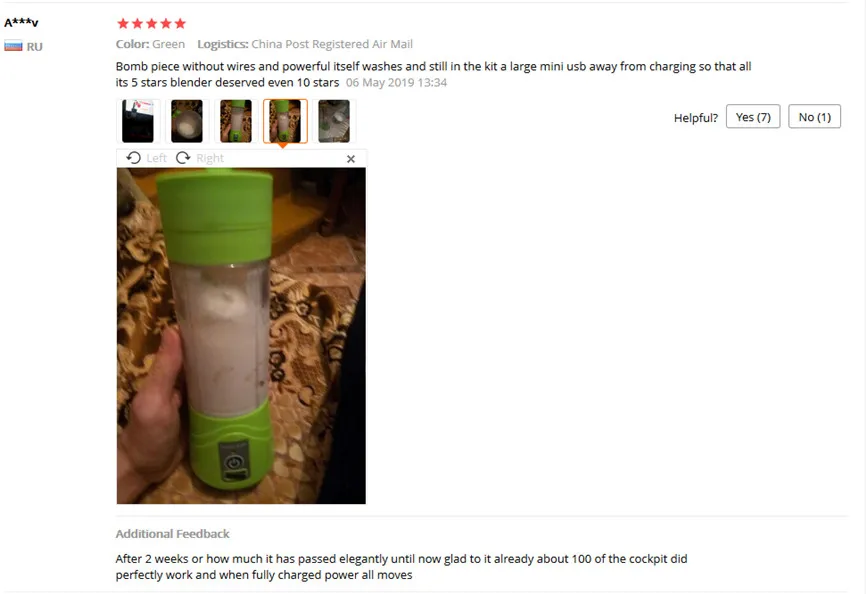Click the 'Left' rotate label
This screenshot has width=866, height=594.
[156, 158]
